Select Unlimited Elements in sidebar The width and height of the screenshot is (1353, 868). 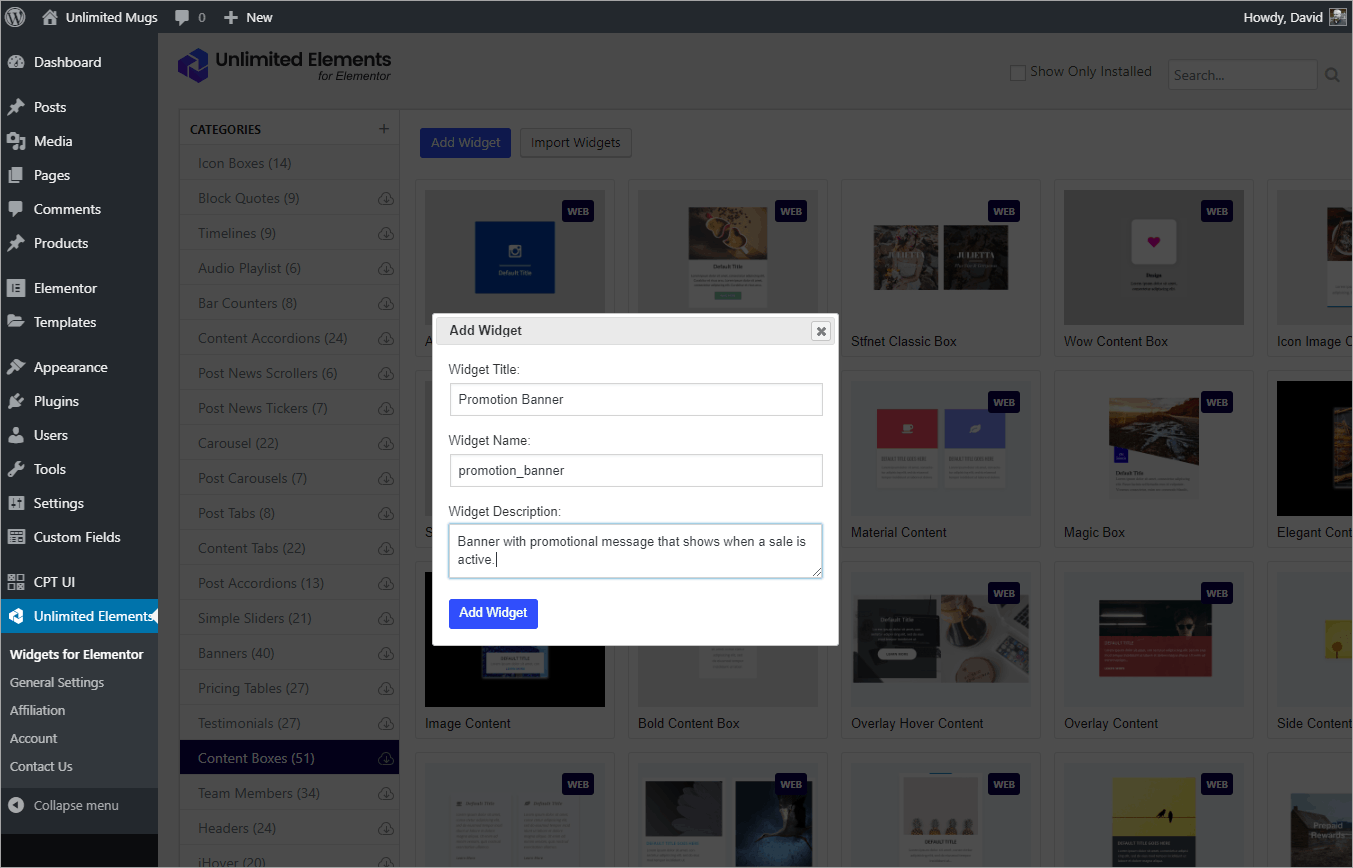(79, 616)
